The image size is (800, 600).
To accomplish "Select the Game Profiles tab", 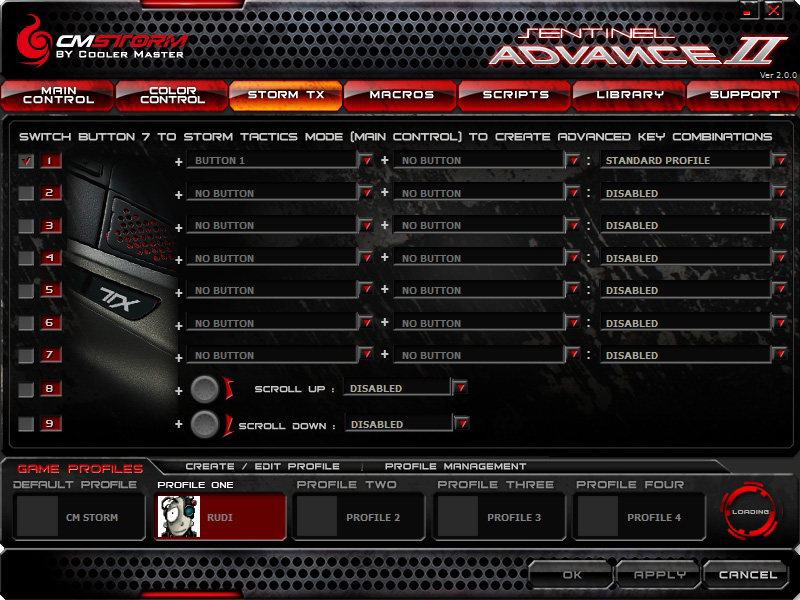I will pyautogui.click(x=80, y=468).
